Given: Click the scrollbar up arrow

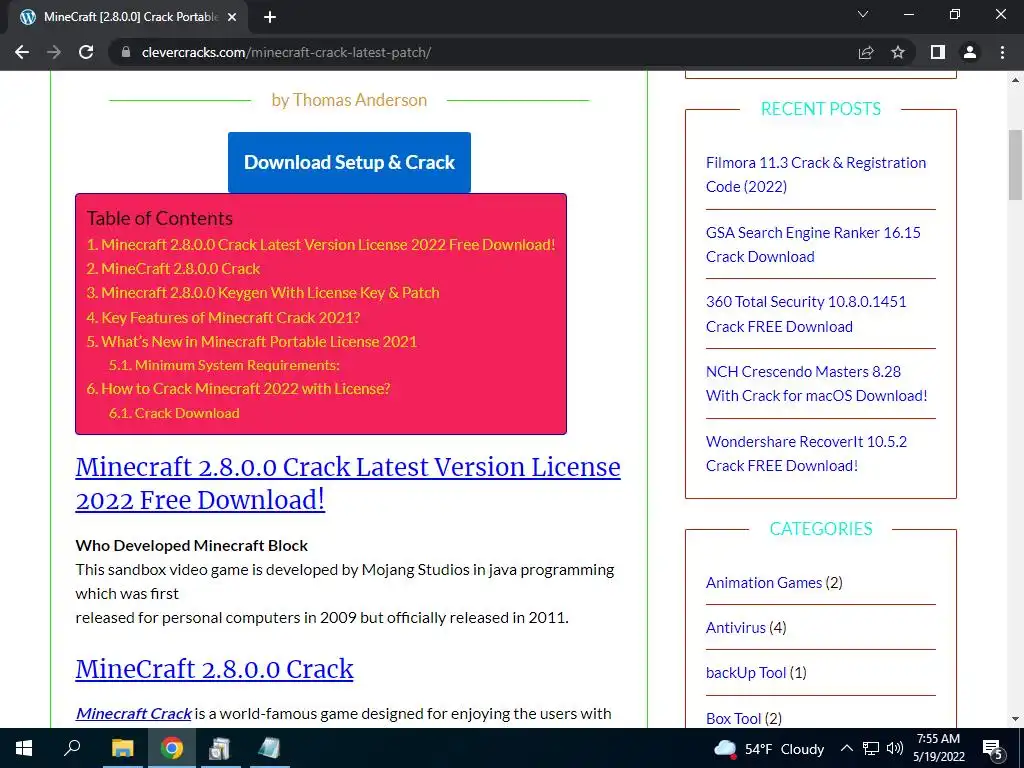Looking at the screenshot, I should tap(1015, 80).
